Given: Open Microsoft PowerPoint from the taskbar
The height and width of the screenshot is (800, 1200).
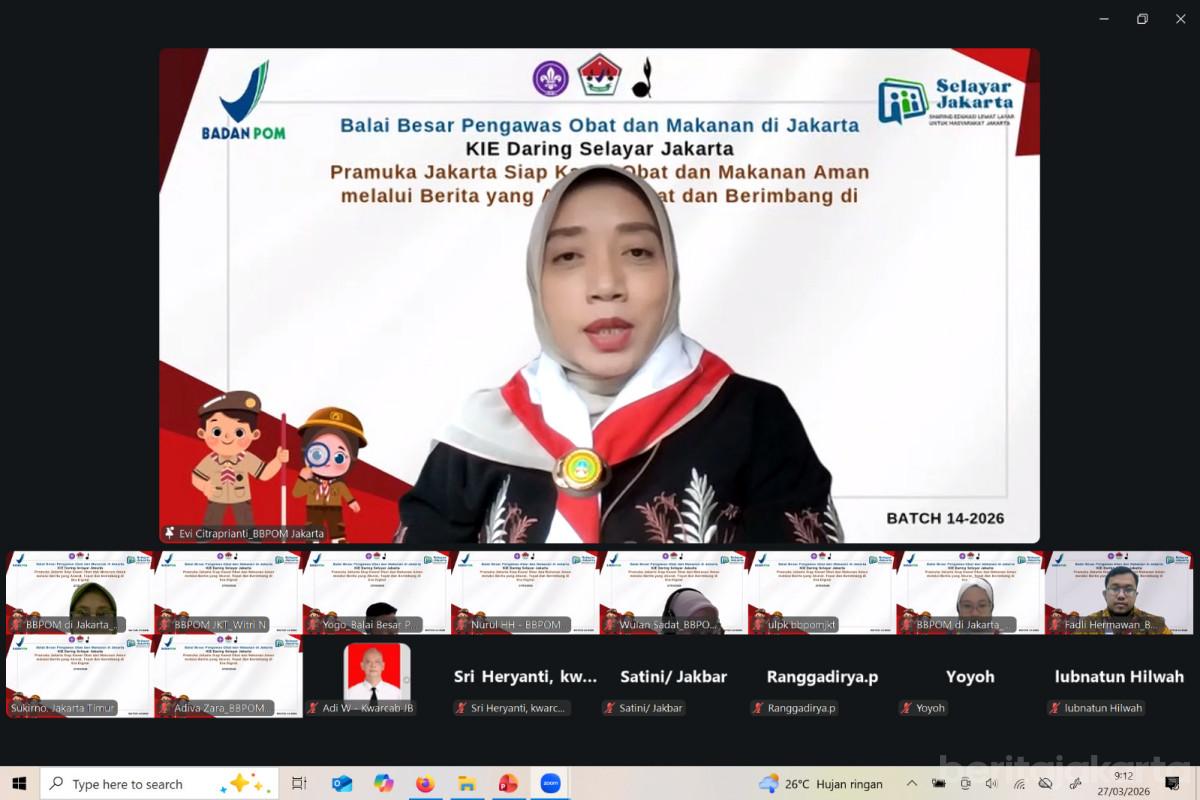Looking at the screenshot, I should point(507,783).
